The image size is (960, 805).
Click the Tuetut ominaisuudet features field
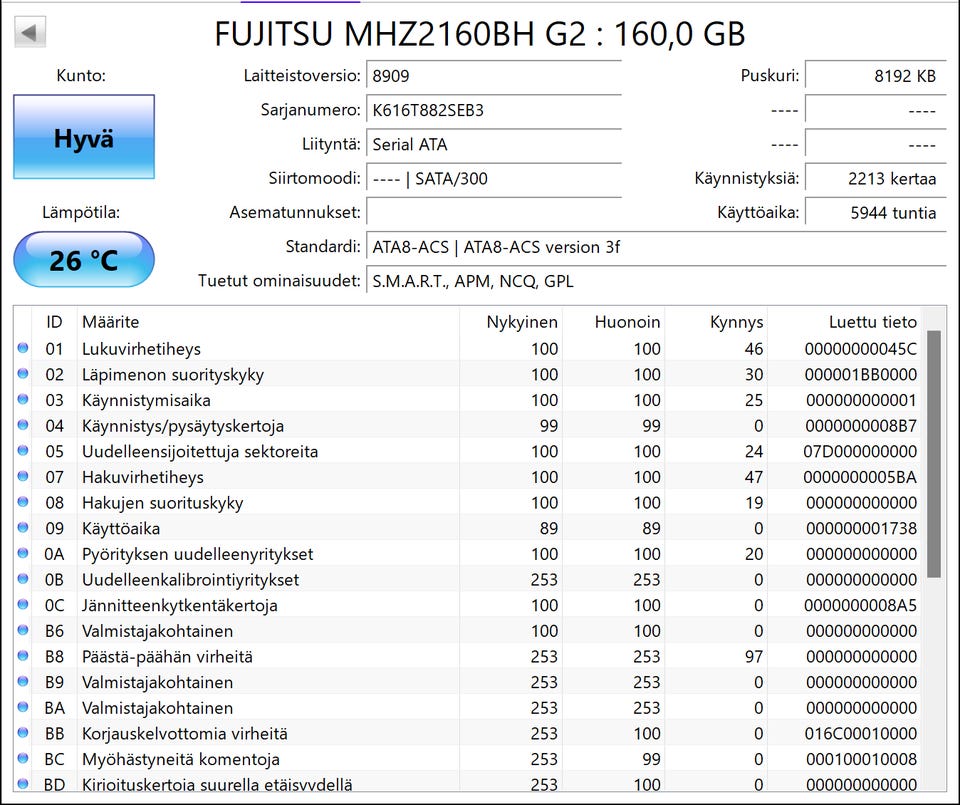pos(655,281)
